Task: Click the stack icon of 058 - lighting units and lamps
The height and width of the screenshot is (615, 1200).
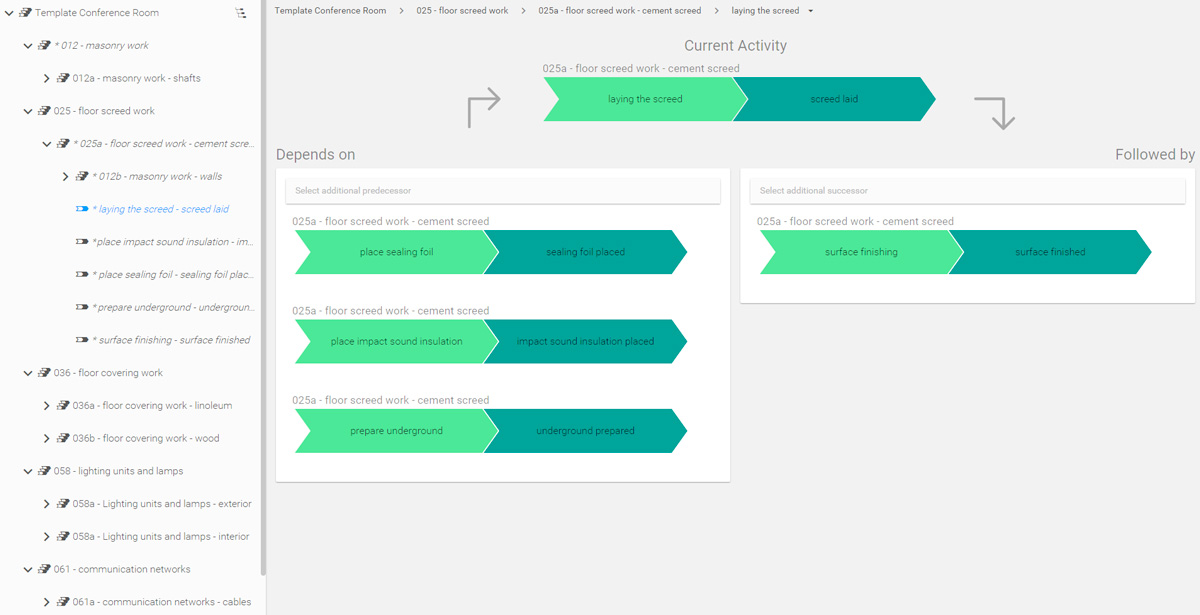Action: pyautogui.click(x=44, y=471)
